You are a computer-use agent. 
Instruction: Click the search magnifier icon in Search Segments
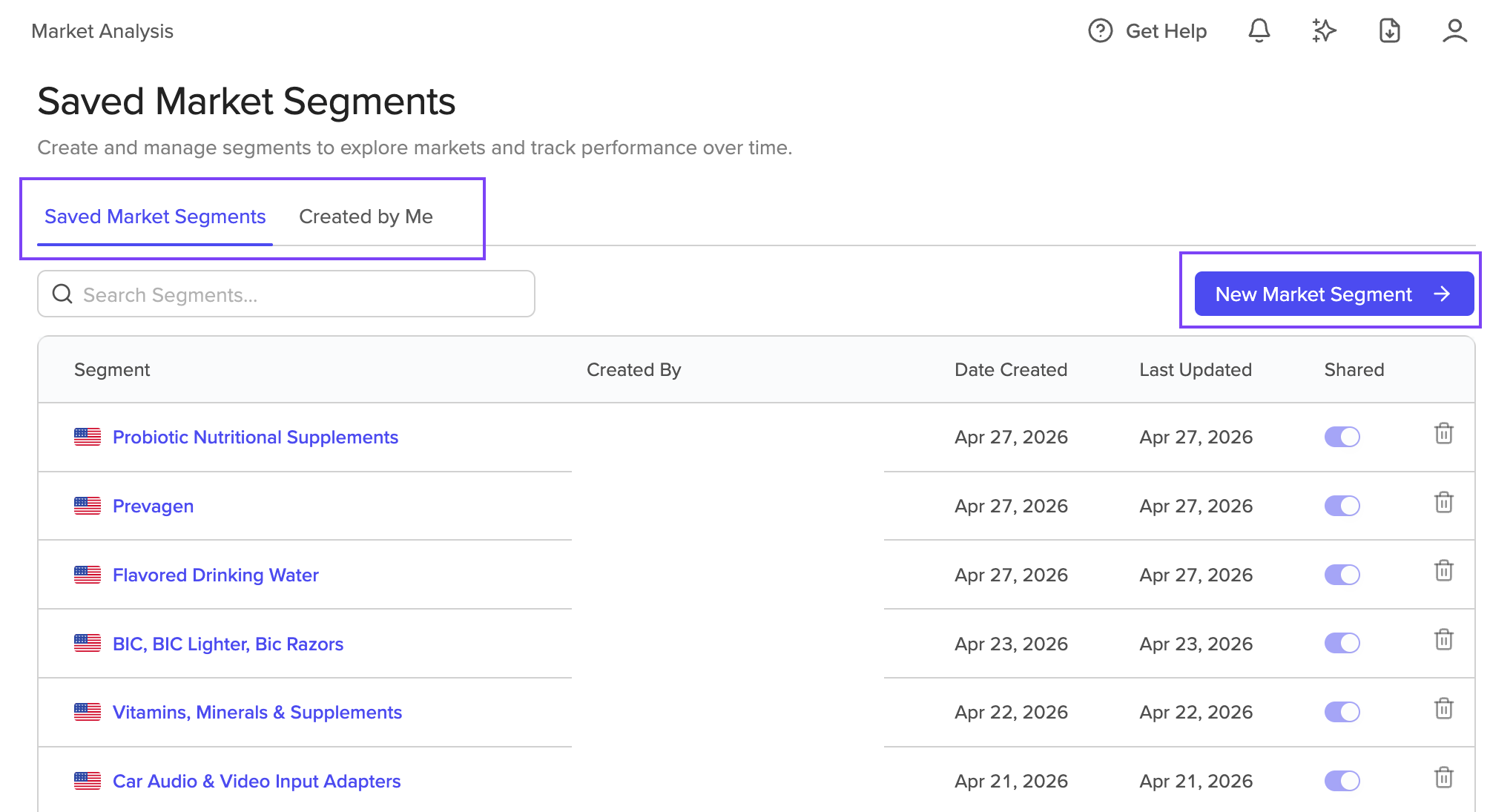(62, 294)
